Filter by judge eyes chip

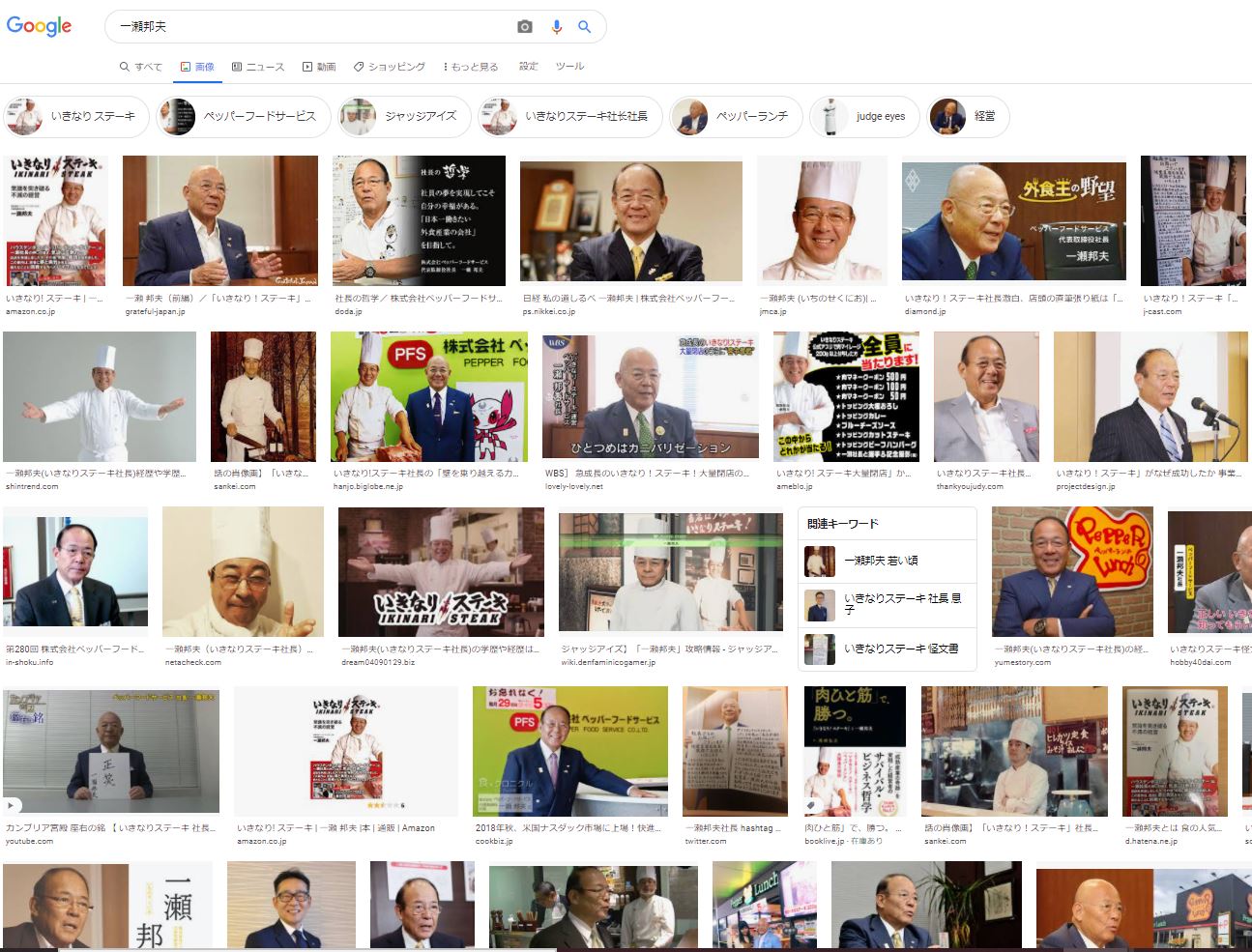864,116
